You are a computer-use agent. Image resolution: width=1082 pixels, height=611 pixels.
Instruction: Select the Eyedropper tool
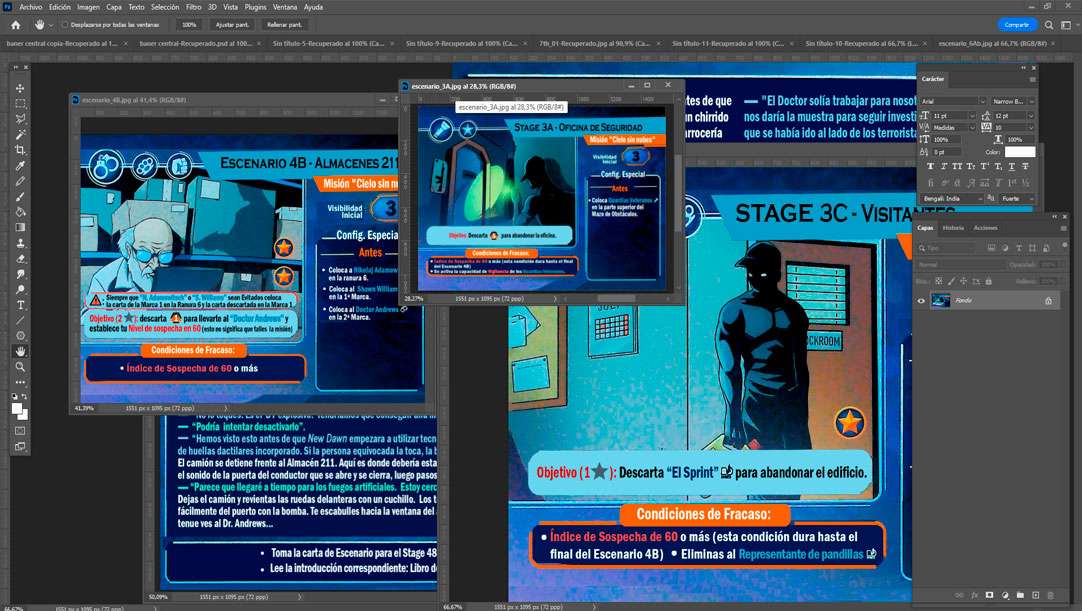coord(20,166)
